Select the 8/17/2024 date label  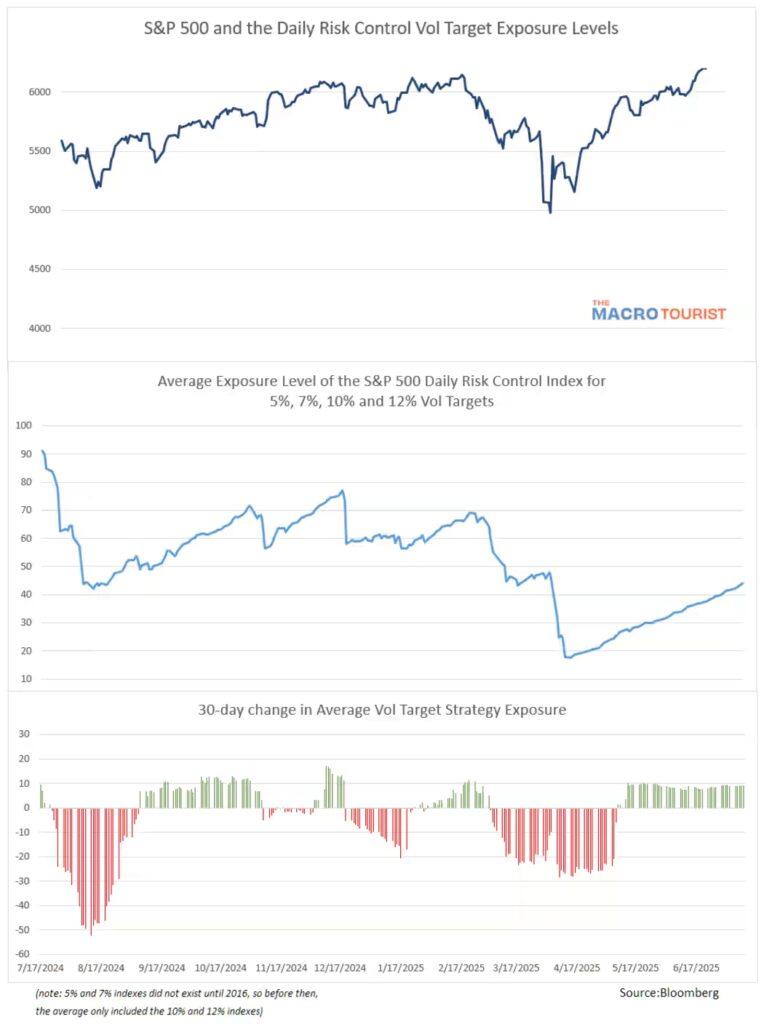pyautogui.click(x=102, y=968)
